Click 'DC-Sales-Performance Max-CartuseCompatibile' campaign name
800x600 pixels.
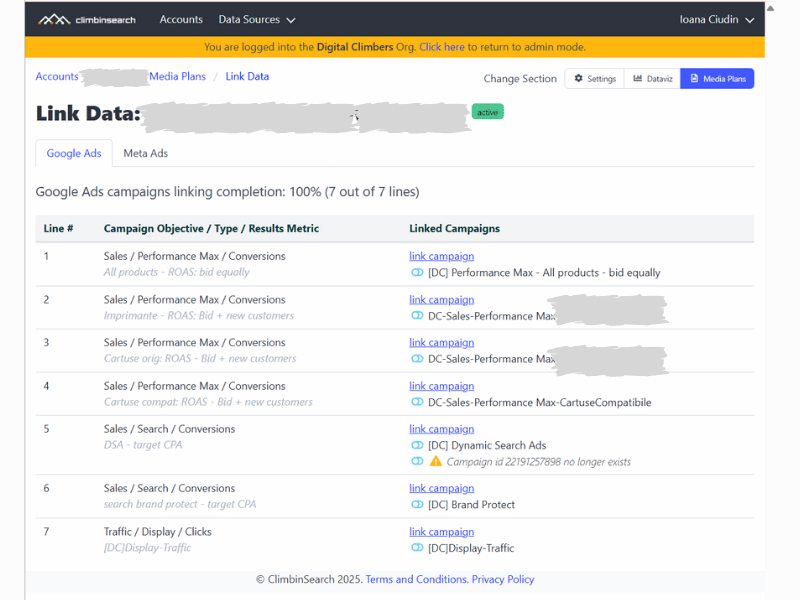point(540,402)
